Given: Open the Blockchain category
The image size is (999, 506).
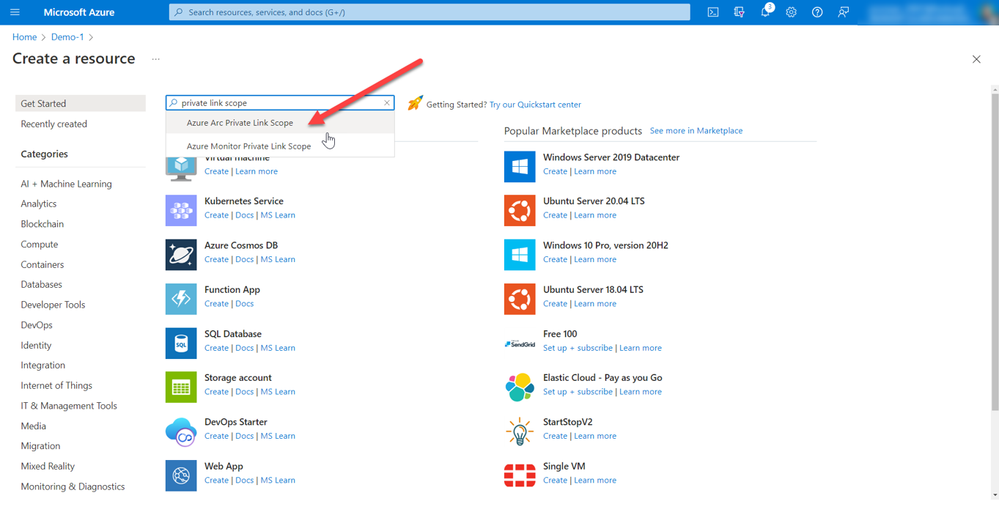Looking at the screenshot, I should [x=42, y=224].
